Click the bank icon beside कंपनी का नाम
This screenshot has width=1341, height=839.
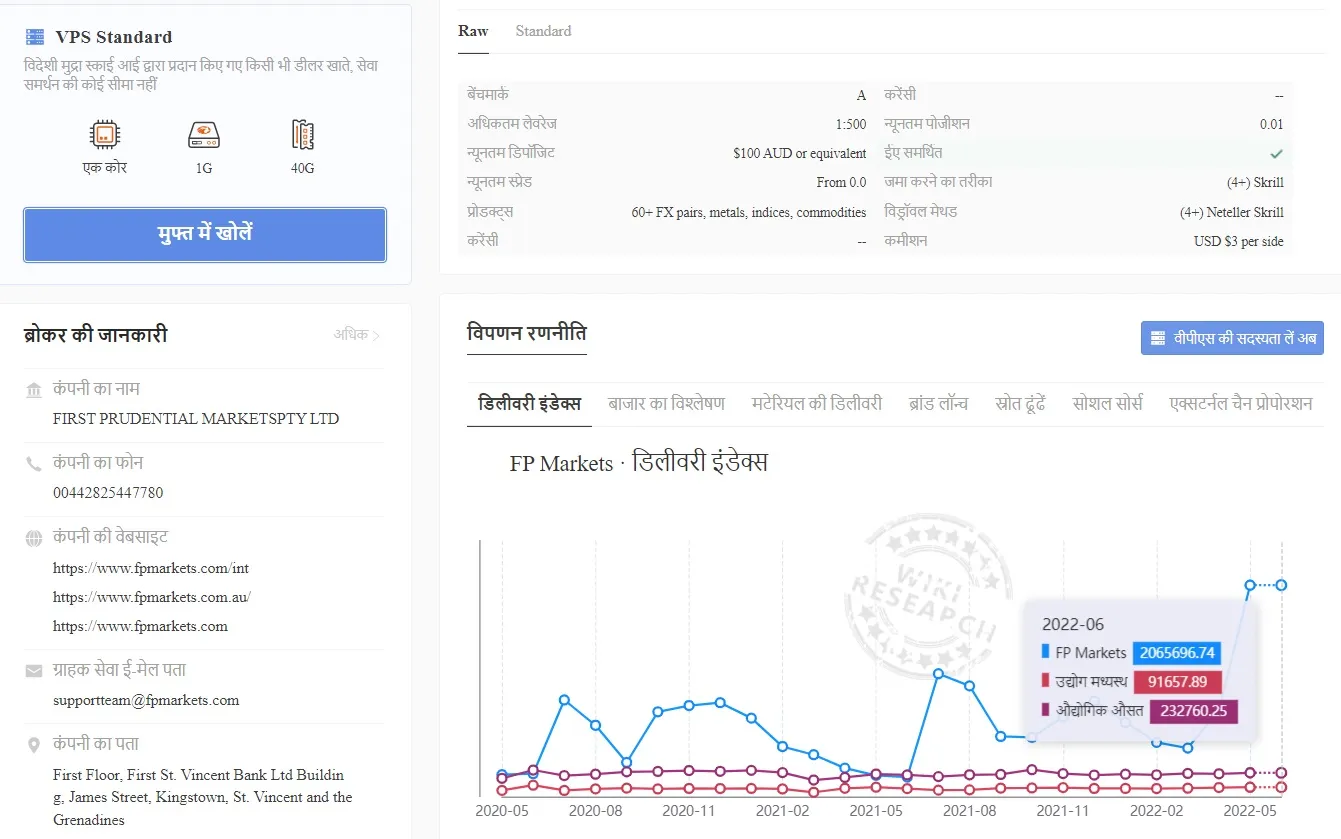tap(34, 390)
